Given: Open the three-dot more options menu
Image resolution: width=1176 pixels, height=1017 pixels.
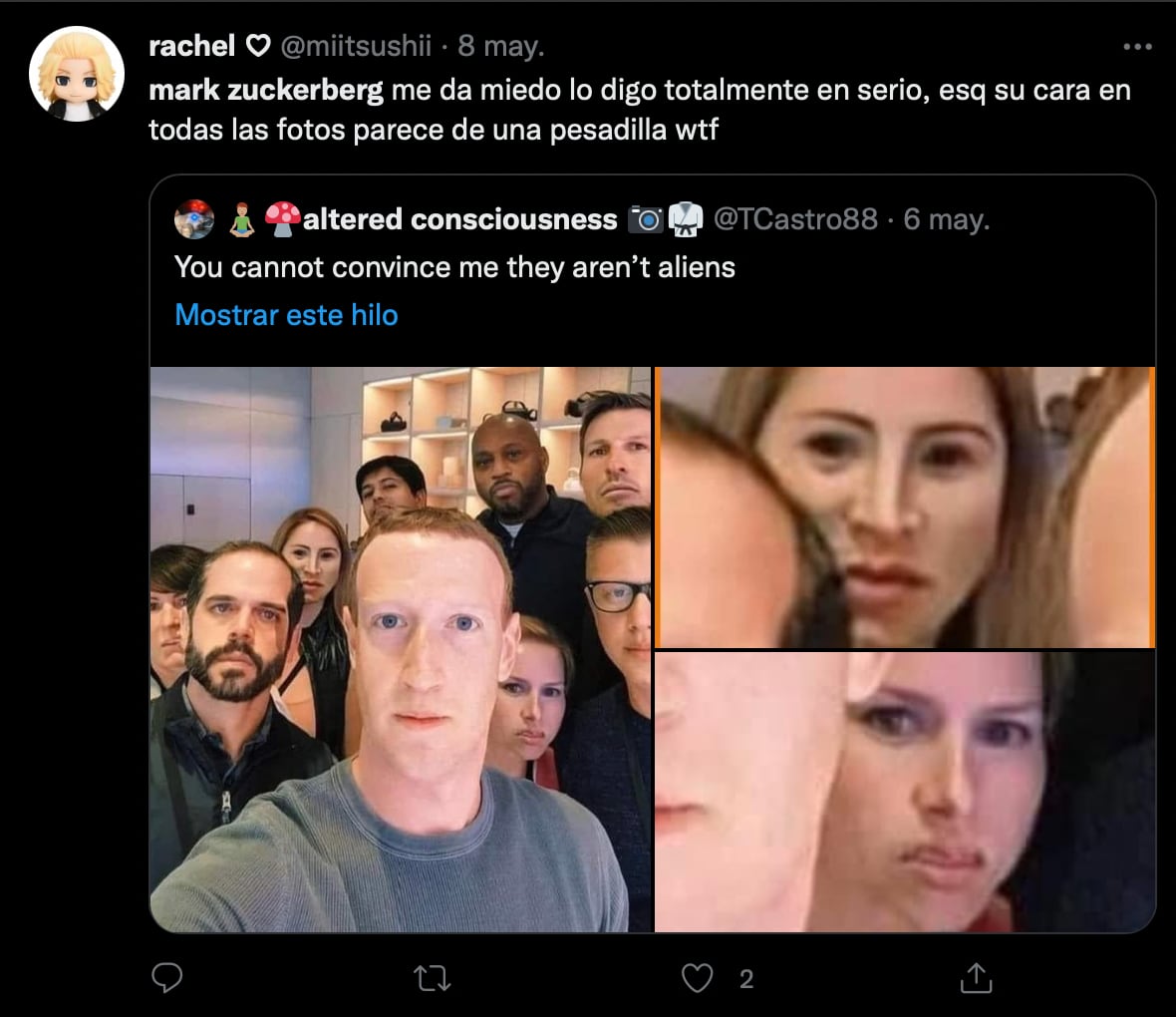Looking at the screenshot, I should (x=1137, y=47).
